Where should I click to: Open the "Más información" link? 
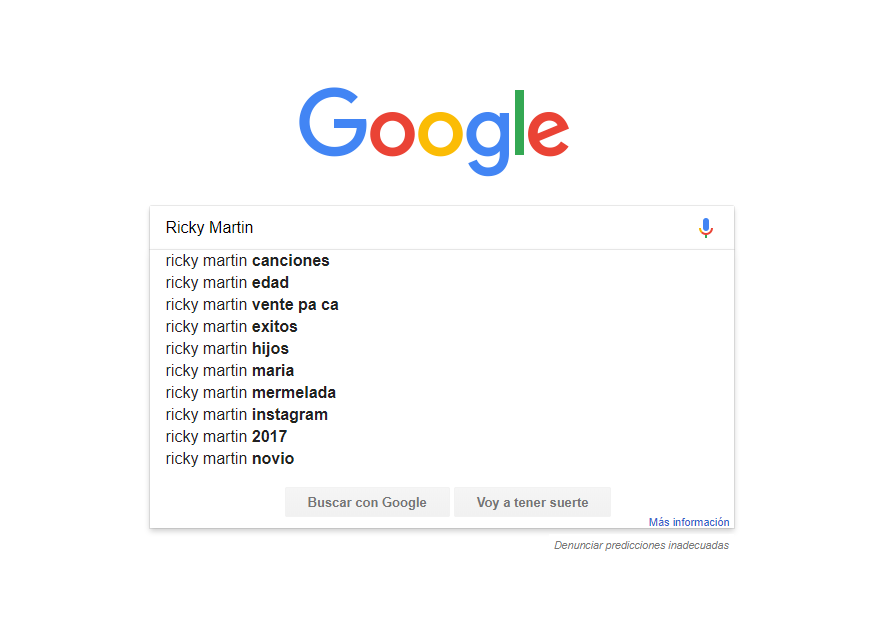coord(689,522)
